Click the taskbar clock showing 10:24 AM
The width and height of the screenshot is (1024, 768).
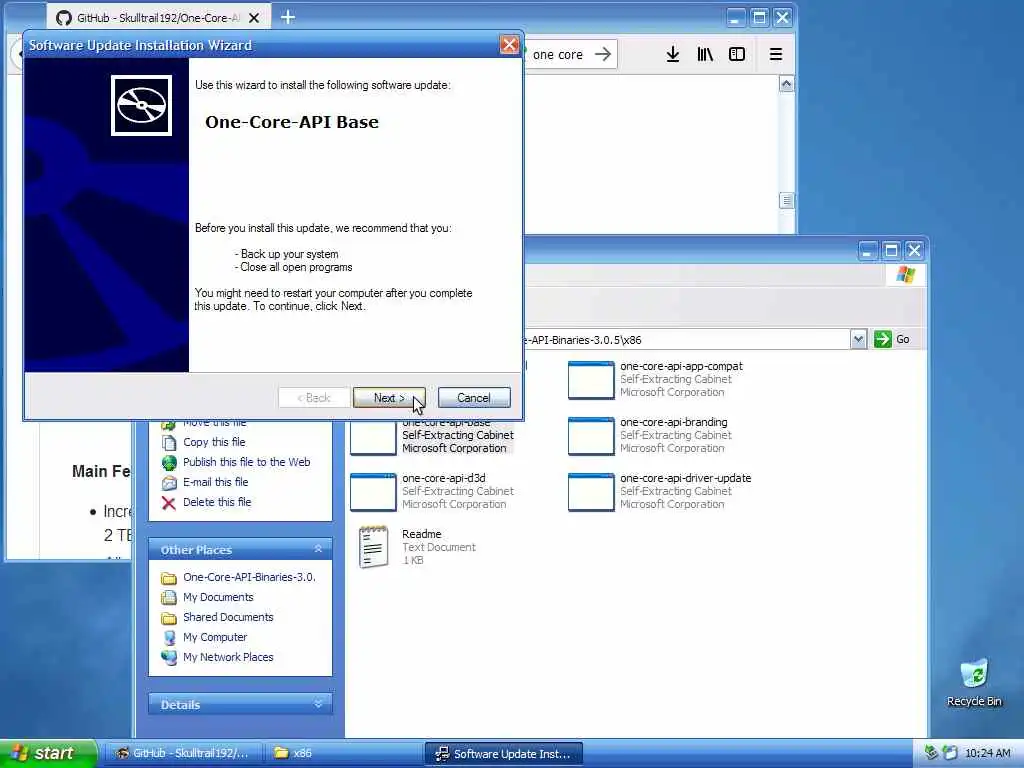tap(987, 754)
